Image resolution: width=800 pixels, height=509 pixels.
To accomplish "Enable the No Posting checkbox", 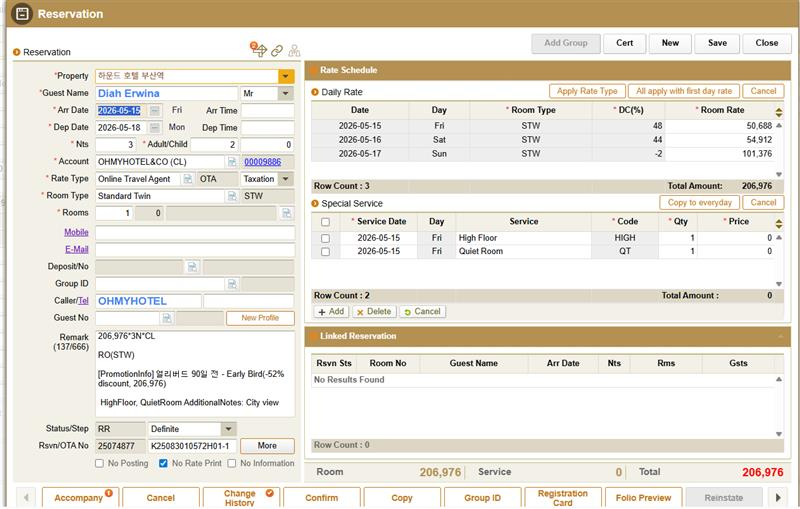I will [99, 463].
